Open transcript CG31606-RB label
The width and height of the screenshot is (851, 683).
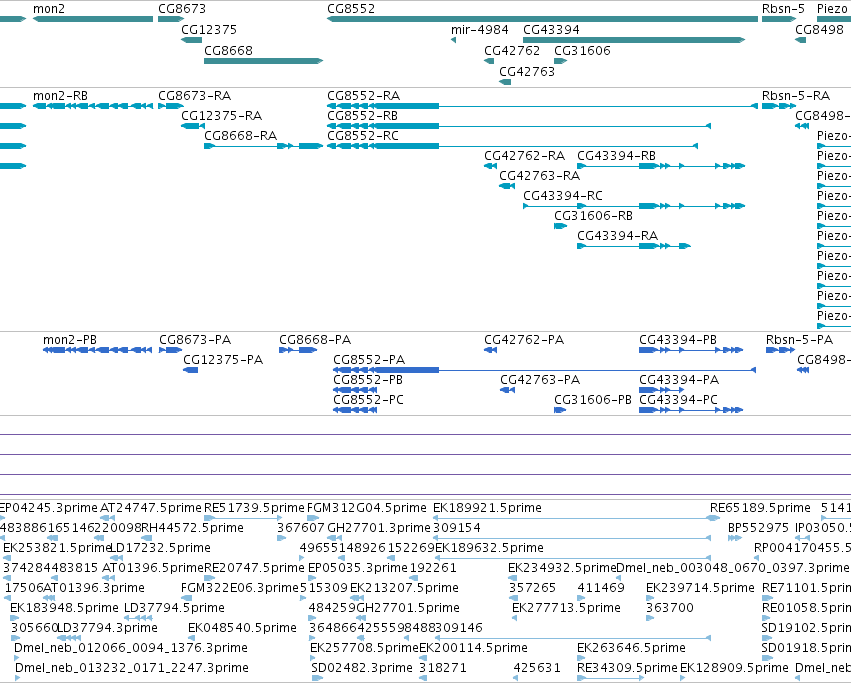click(593, 216)
